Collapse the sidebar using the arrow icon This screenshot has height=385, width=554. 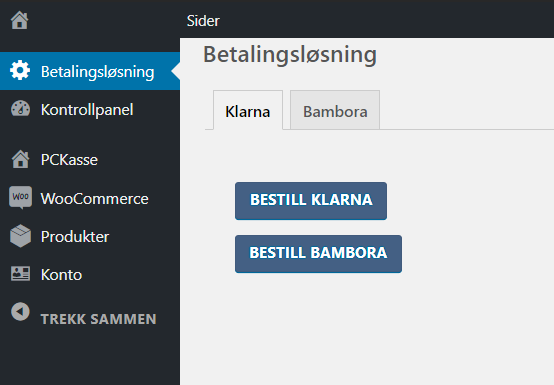point(20,312)
